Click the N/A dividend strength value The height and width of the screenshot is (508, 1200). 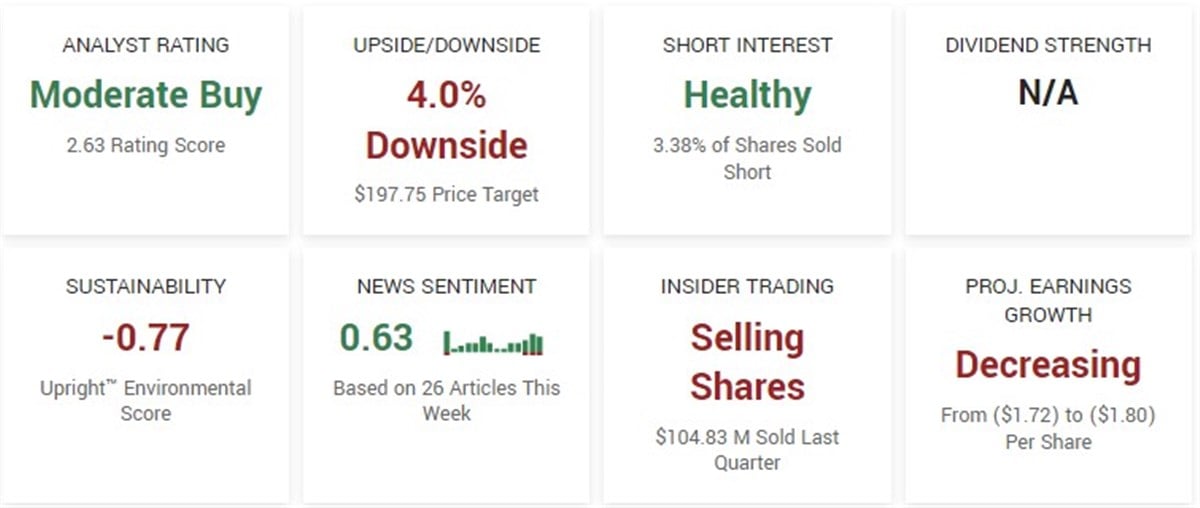(1048, 93)
